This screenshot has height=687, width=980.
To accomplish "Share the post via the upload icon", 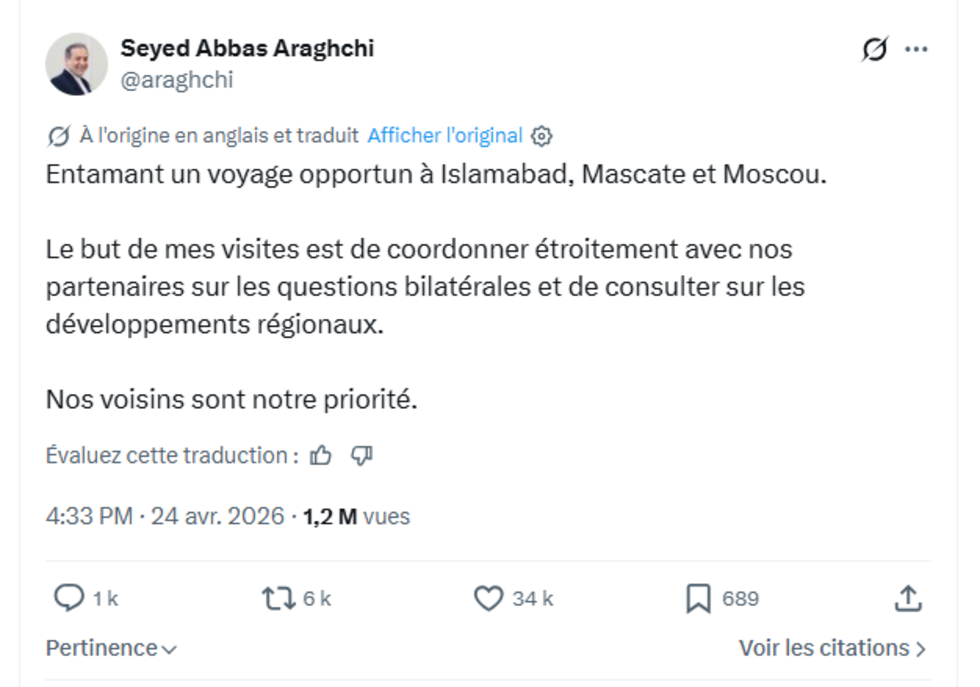I will 908,597.
